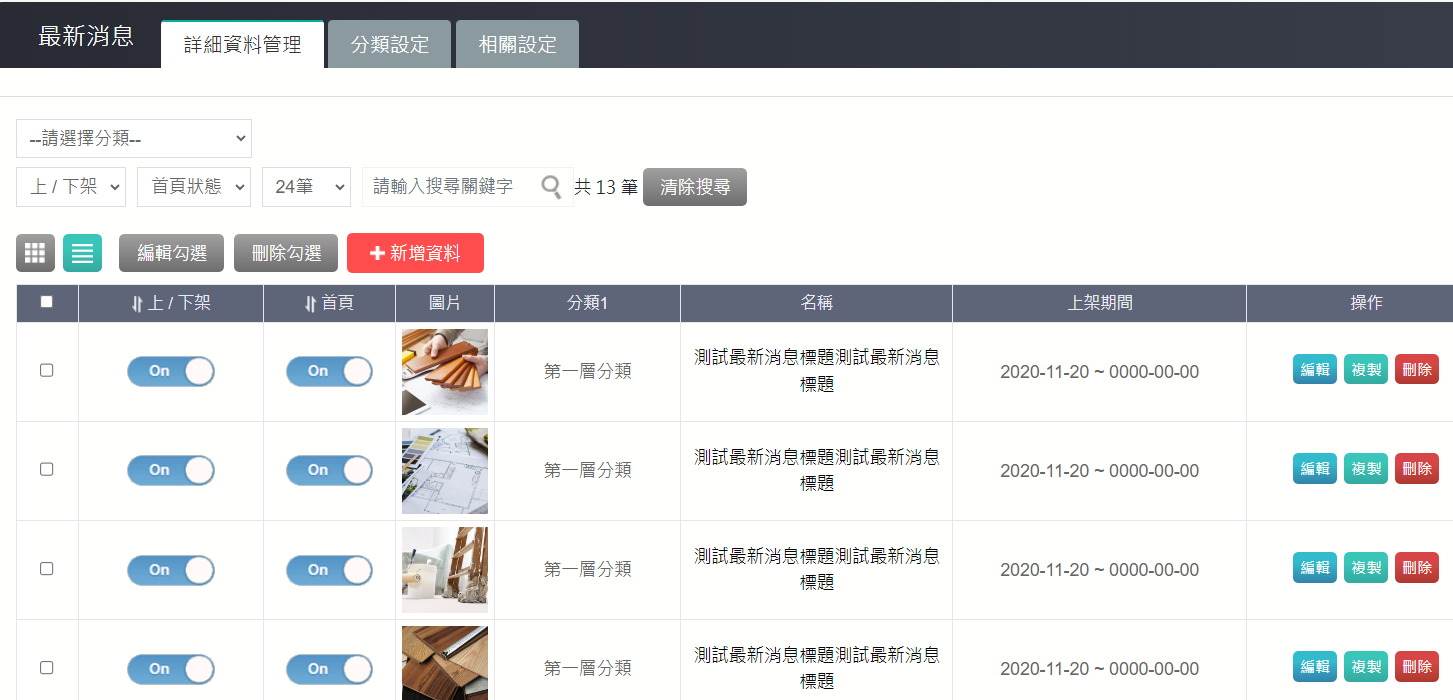This screenshot has width=1453, height=700.
Task: Click 刪除 in the wood flooring row
Action: point(1417,667)
